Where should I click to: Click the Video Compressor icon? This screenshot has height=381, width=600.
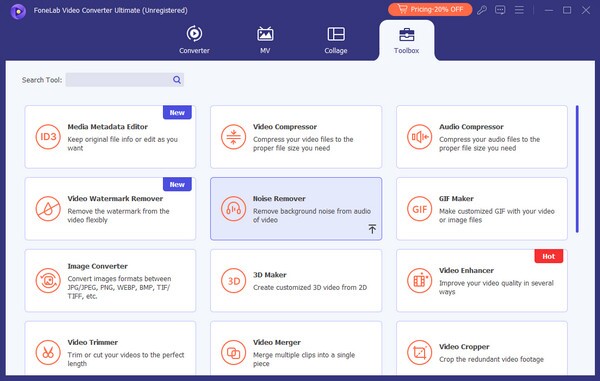[x=233, y=137]
